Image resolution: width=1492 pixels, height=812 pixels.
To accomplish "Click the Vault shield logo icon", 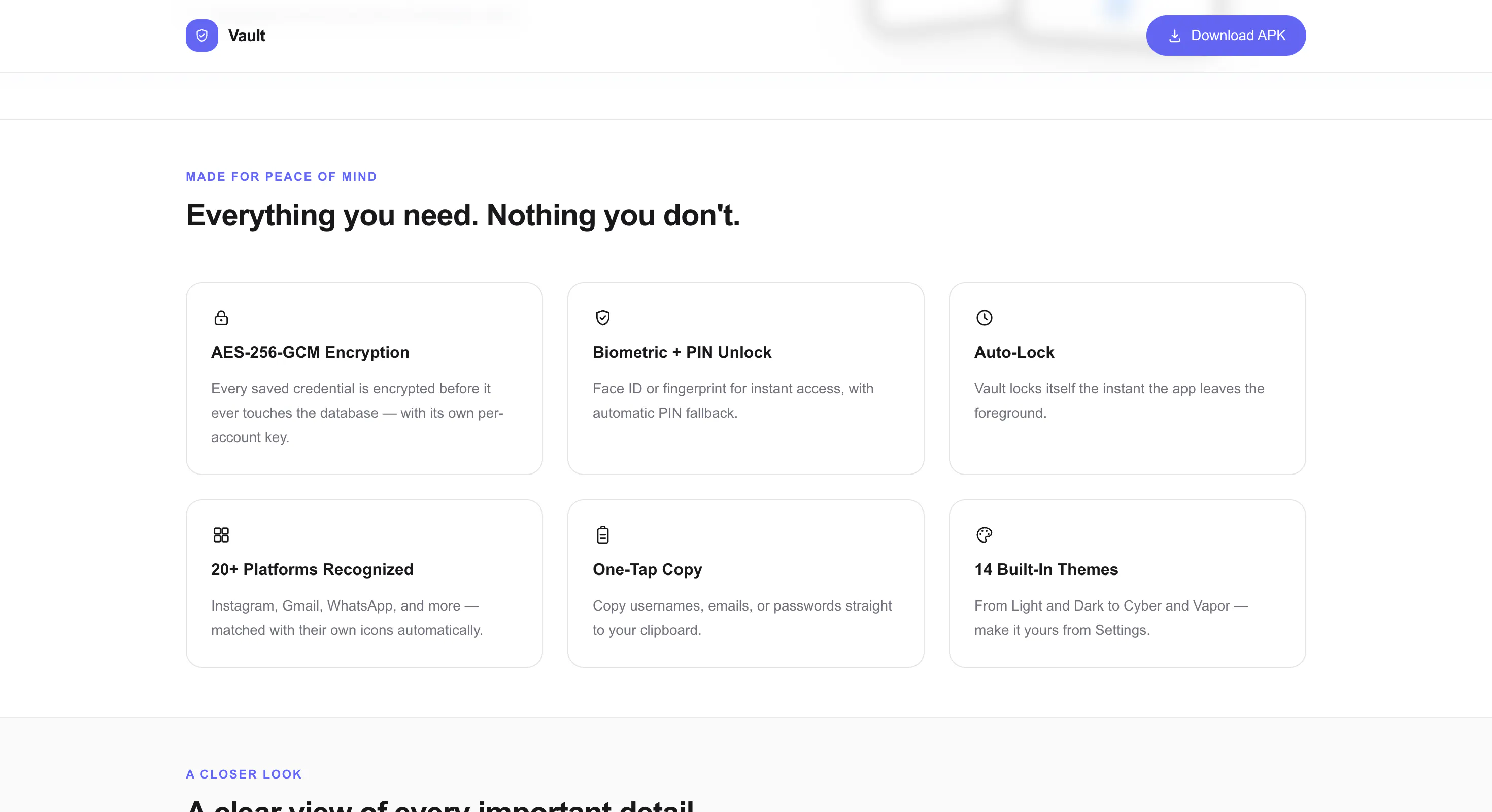I will click(x=201, y=36).
